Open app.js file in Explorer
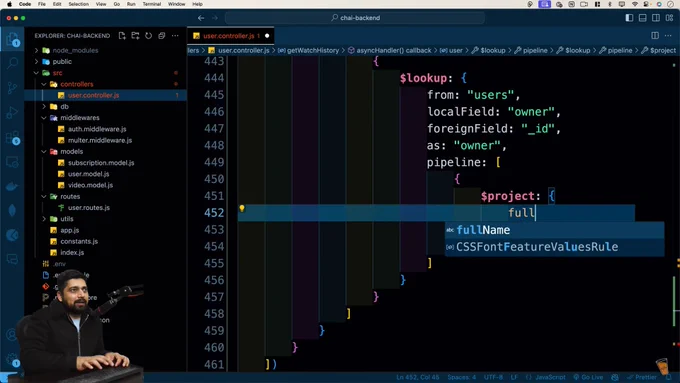 (x=69, y=230)
